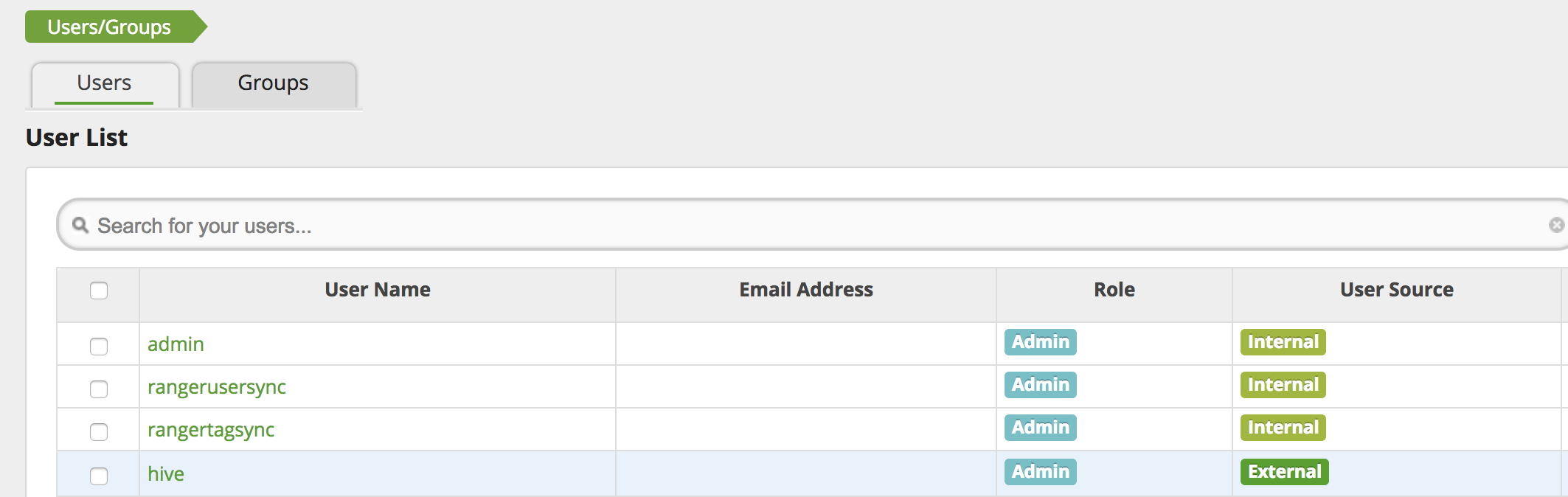Open the hive user details
Screen dimensions: 1568x497
[166, 473]
